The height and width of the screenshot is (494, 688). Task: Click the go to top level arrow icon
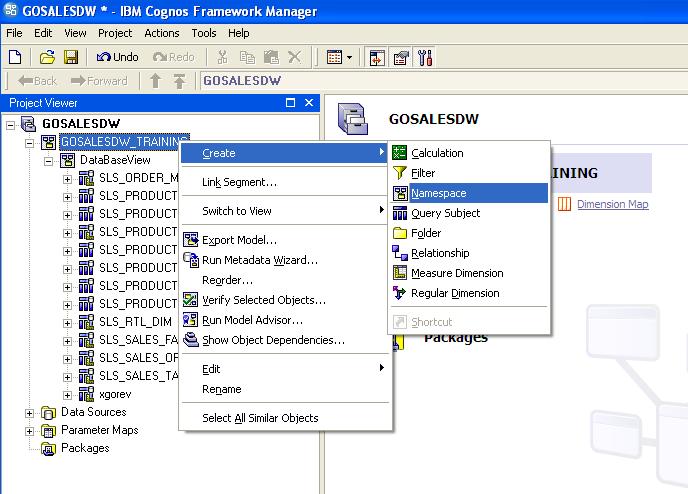click(179, 81)
